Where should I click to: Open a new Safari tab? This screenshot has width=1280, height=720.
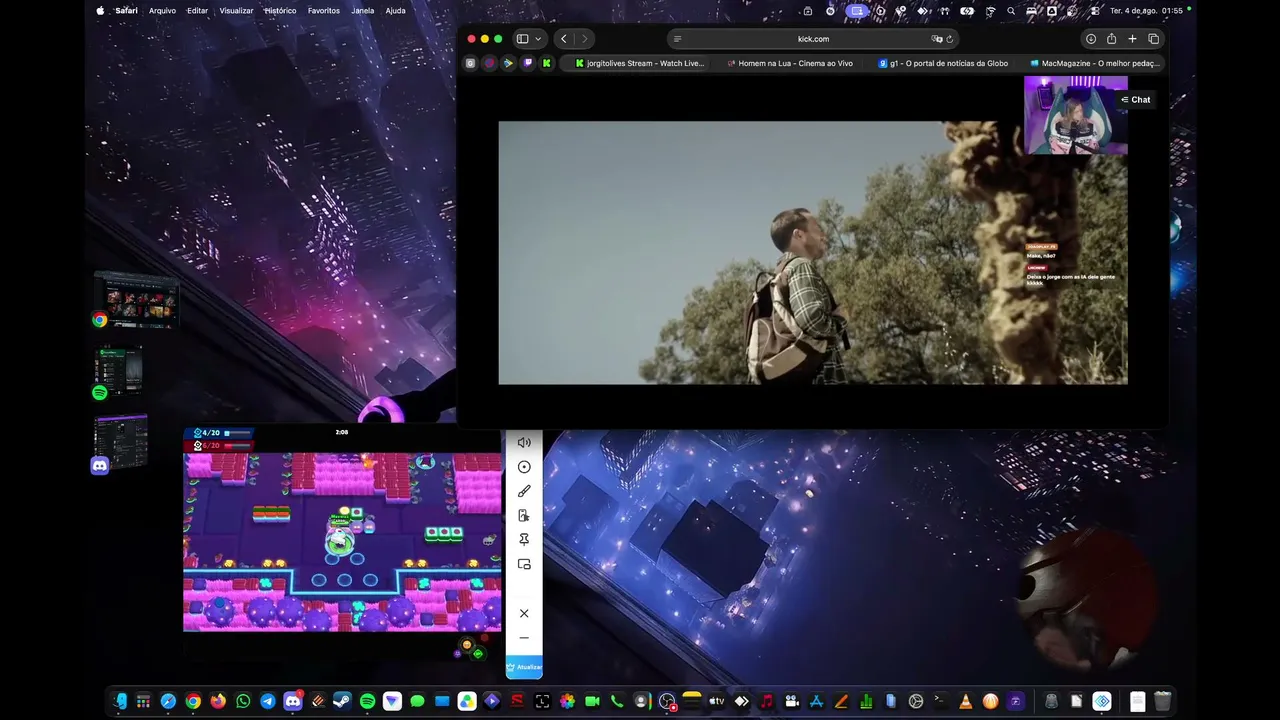click(x=1132, y=39)
